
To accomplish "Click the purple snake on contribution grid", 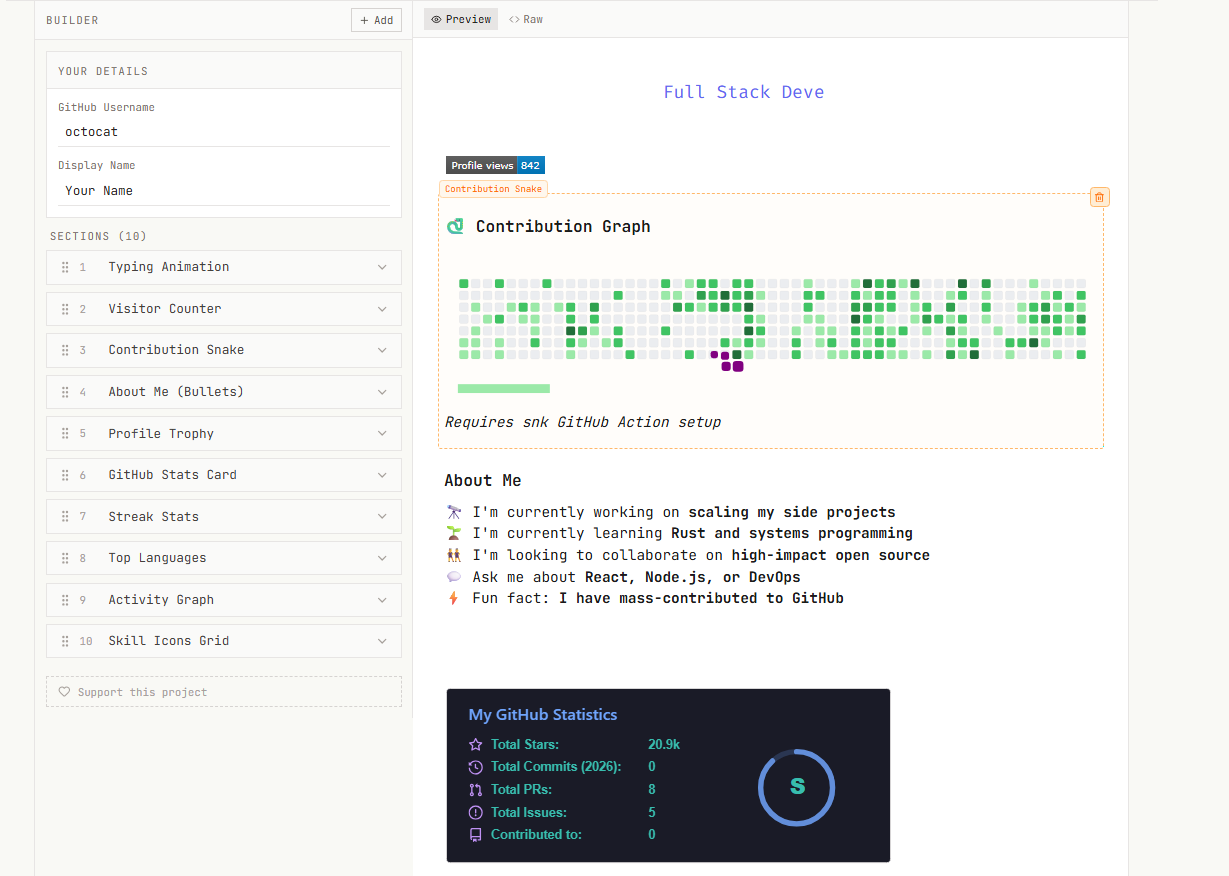I will point(727,361).
